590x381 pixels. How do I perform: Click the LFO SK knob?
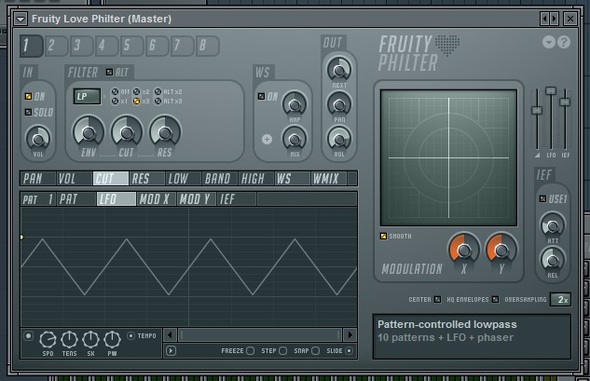point(91,339)
